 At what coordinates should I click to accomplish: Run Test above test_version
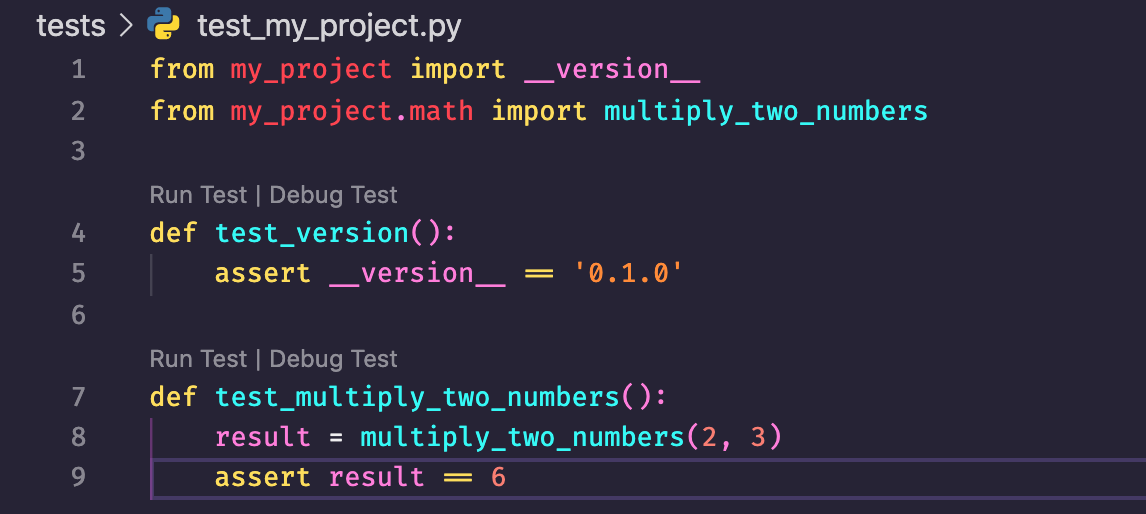[198, 194]
